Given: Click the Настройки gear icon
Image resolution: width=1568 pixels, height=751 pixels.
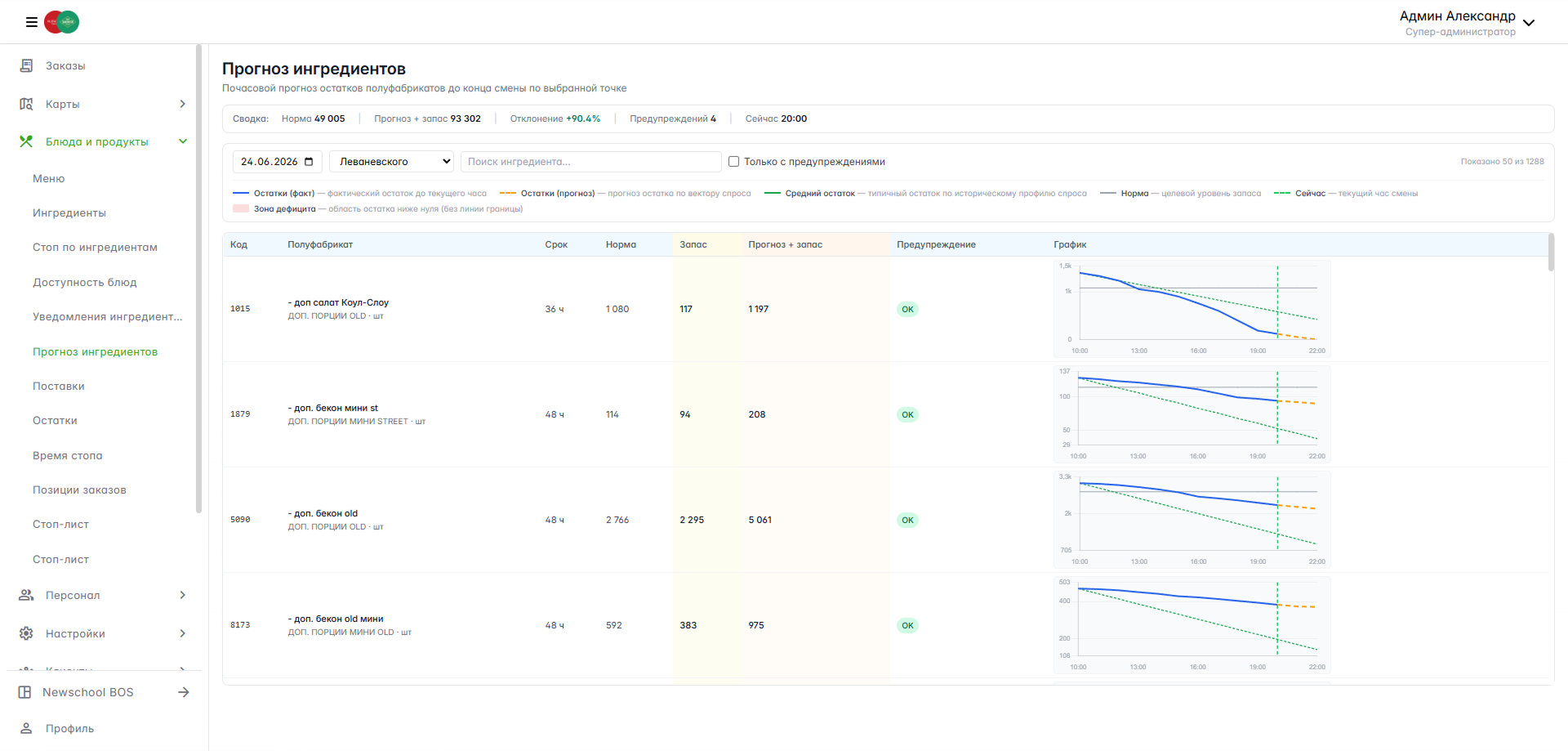Looking at the screenshot, I should 26,633.
